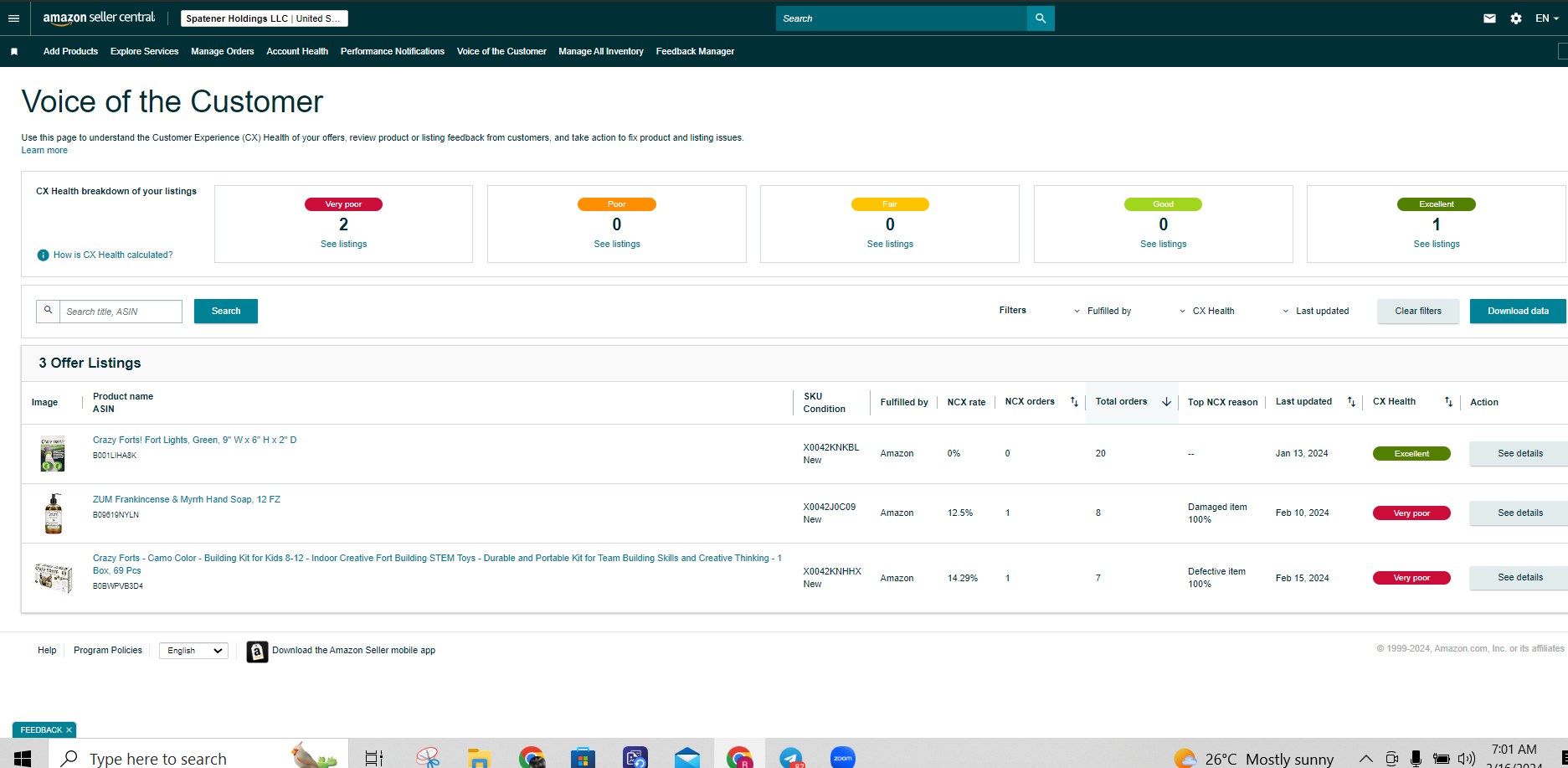Screen dimensions: 1568x768
Task: Open Crazy Forts! Fort Lights product link
Action: 194,441
